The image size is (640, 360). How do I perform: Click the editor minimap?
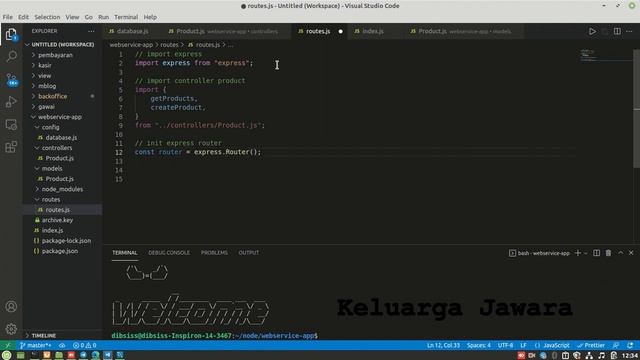606,55
